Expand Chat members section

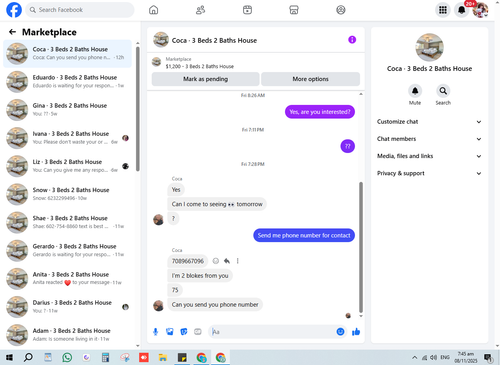point(429,139)
